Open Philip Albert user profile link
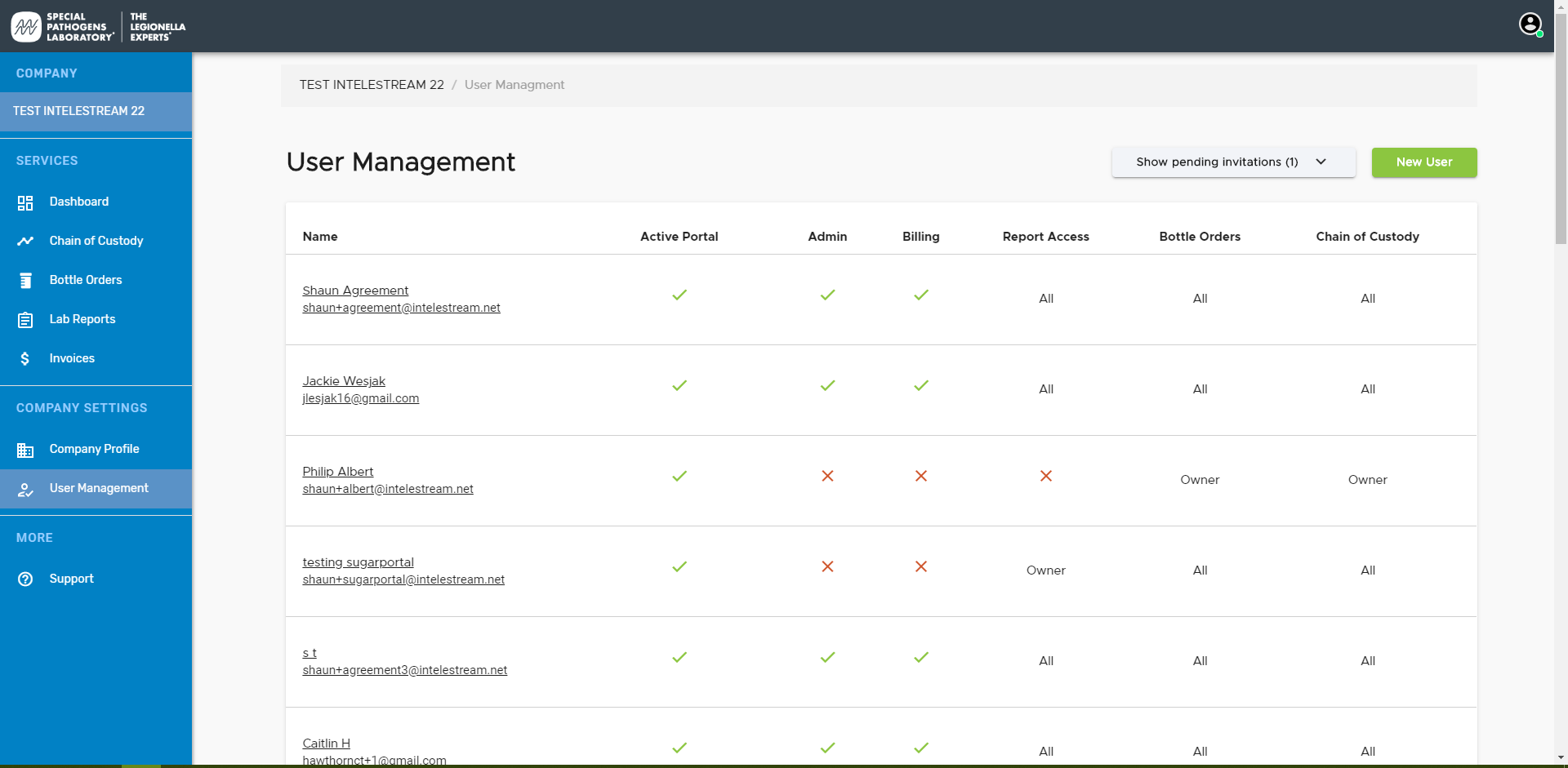The height and width of the screenshot is (768, 1568). click(x=338, y=472)
